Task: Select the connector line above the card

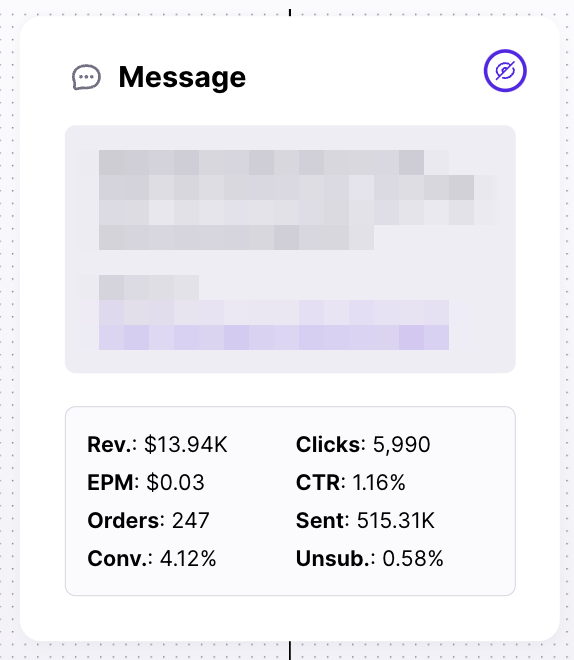Action: tap(290, 12)
